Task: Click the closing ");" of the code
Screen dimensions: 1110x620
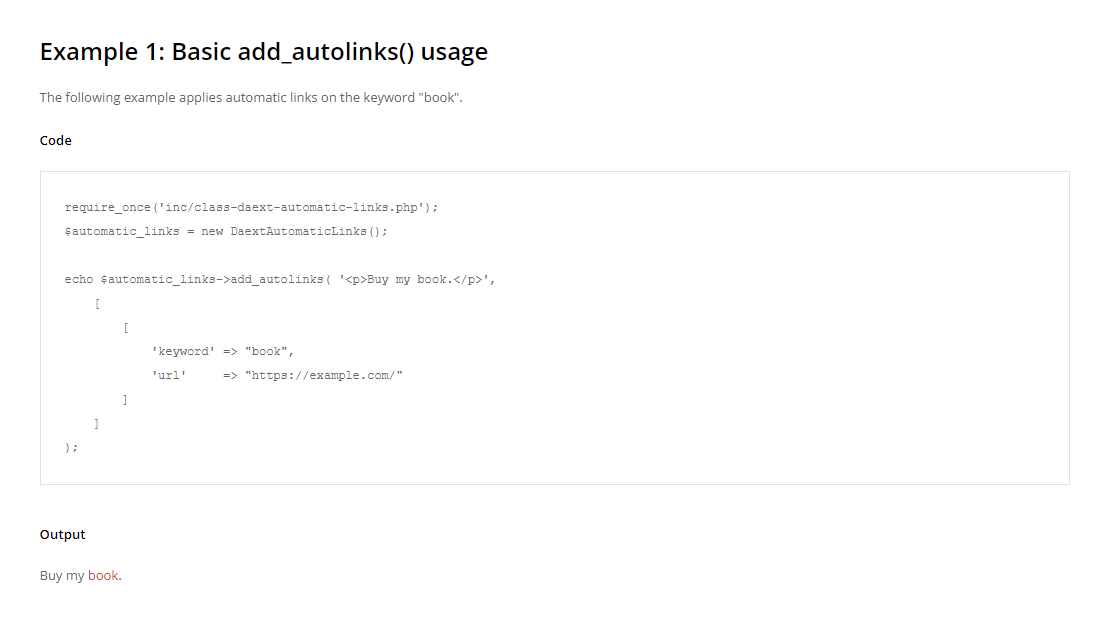Action: (x=71, y=448)
